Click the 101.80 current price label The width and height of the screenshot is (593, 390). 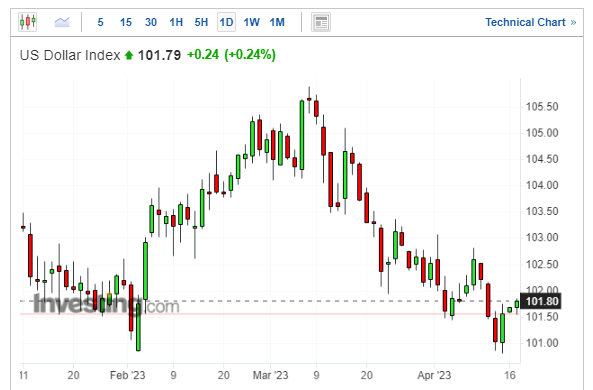(x=542, y=301)
